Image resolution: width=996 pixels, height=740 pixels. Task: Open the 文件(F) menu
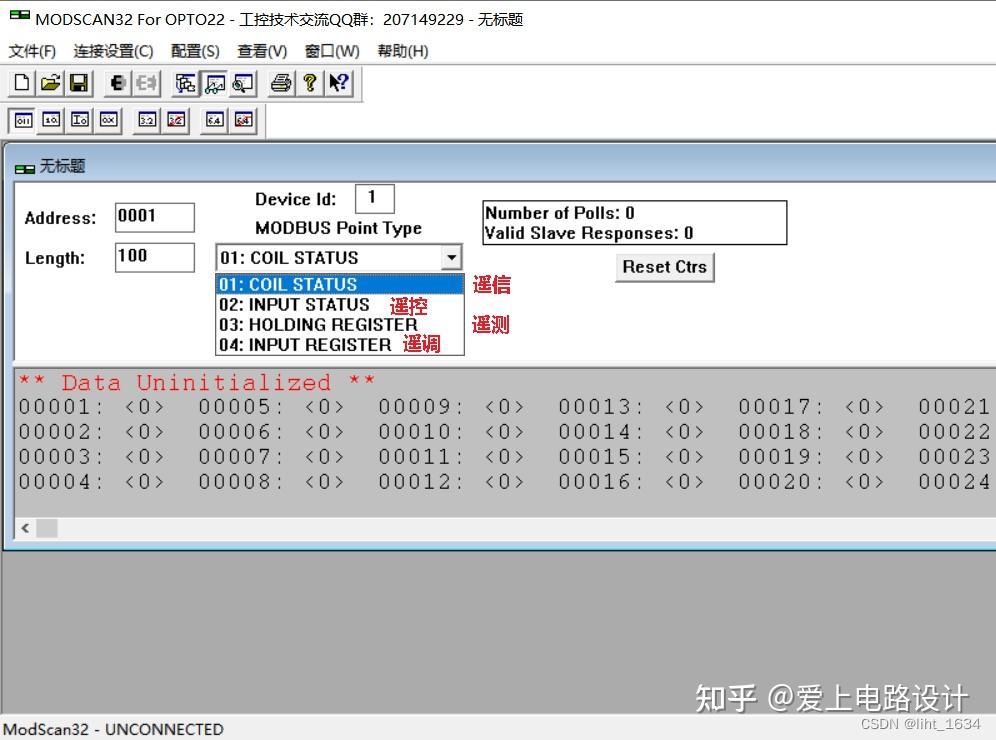32,51
